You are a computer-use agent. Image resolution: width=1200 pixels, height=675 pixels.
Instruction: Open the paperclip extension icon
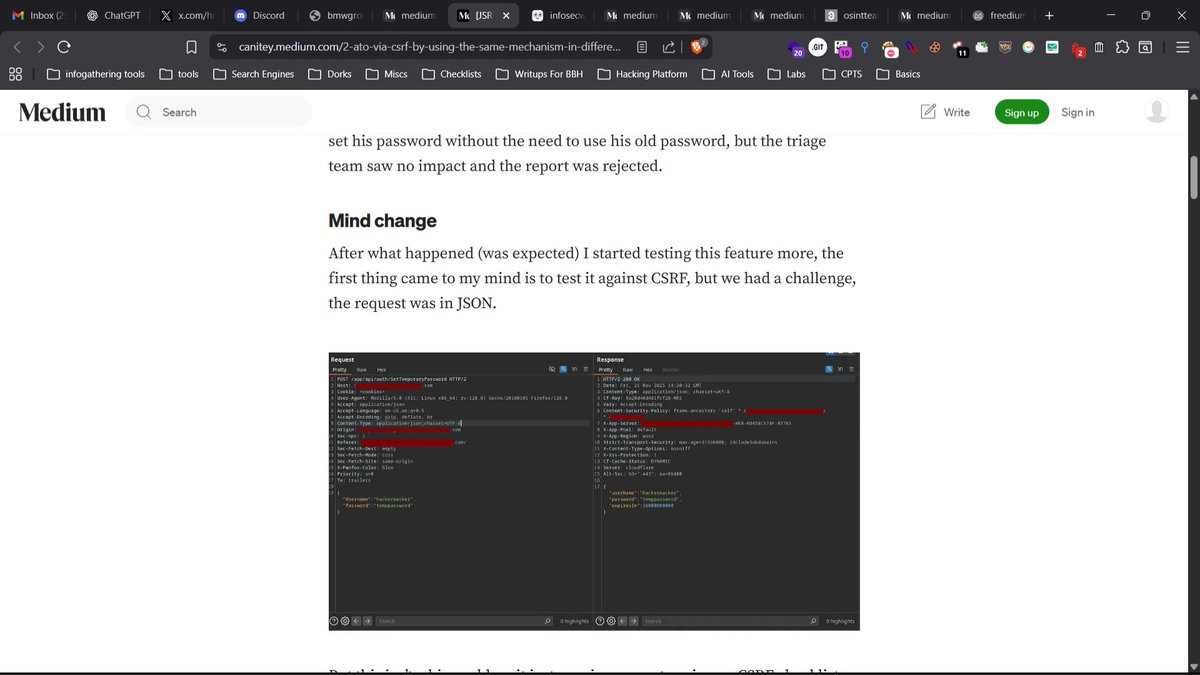pyautogui.click(x=912, y=47)
